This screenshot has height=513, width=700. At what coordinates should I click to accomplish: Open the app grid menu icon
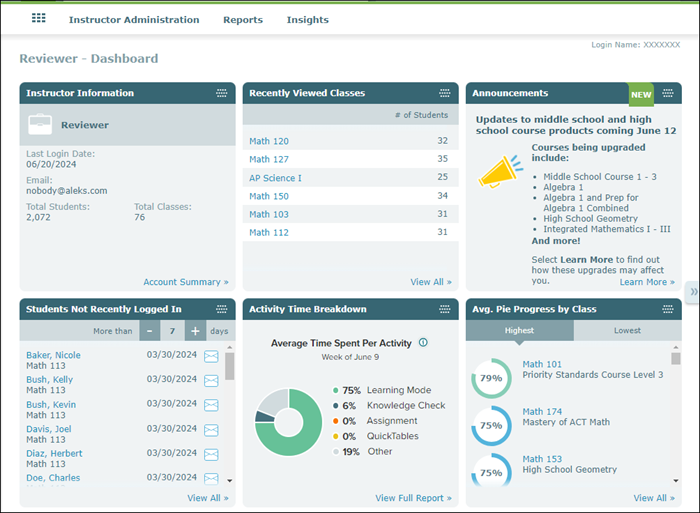coord(39,19)
